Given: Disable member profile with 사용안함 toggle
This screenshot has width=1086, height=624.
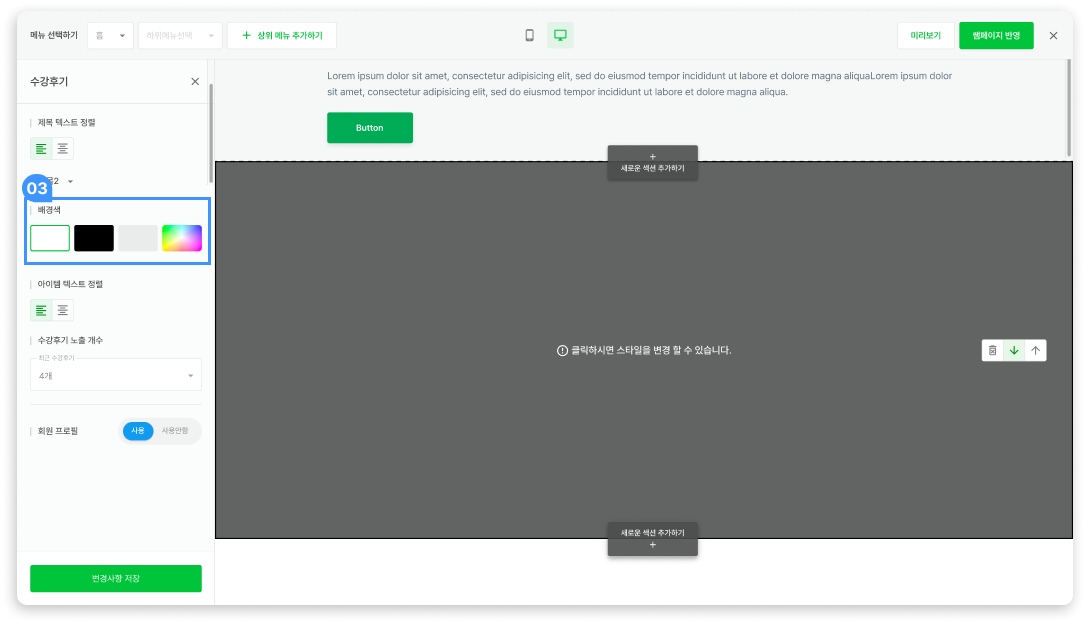Looking at the screenshot, I should [175, 431].
